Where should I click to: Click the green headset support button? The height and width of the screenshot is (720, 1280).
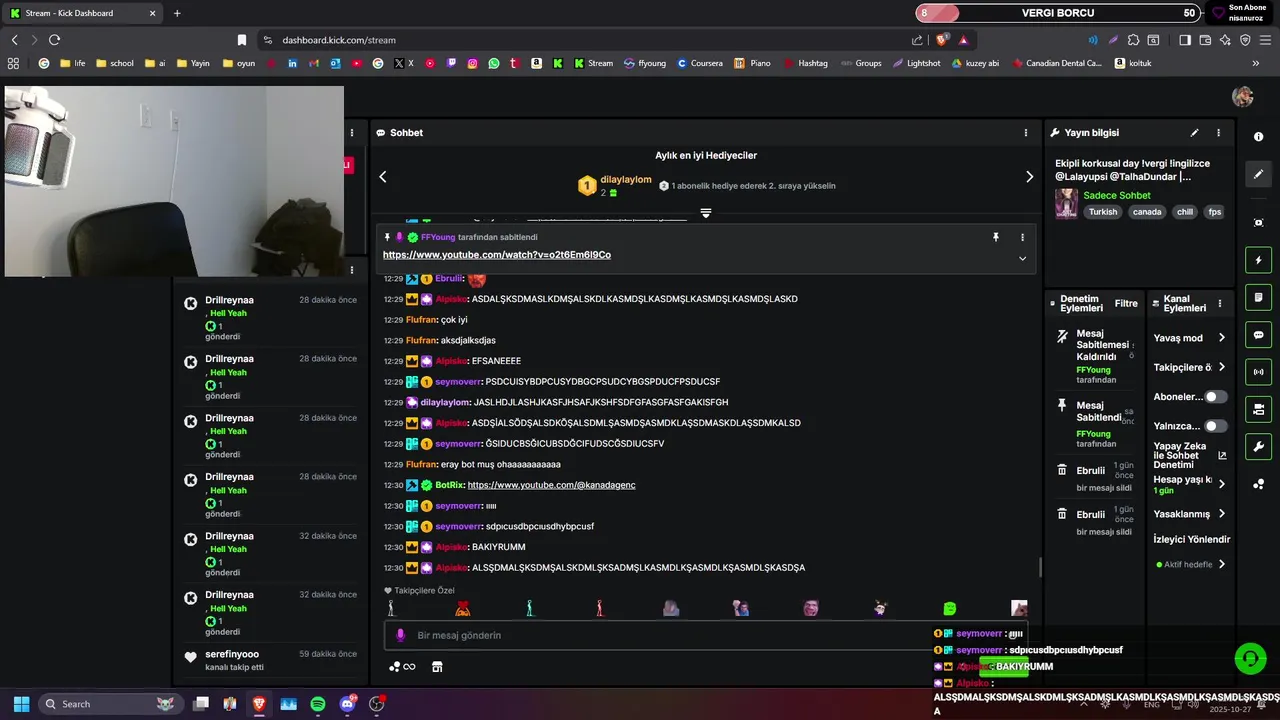point(1250,658)
